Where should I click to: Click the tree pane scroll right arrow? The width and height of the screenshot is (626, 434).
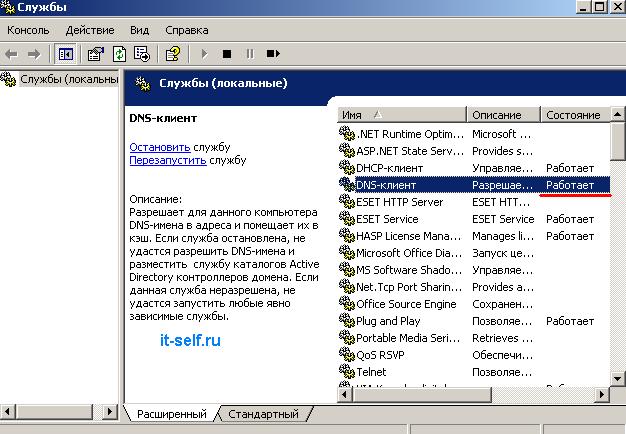pyautogui.click(x=109, y=411)
